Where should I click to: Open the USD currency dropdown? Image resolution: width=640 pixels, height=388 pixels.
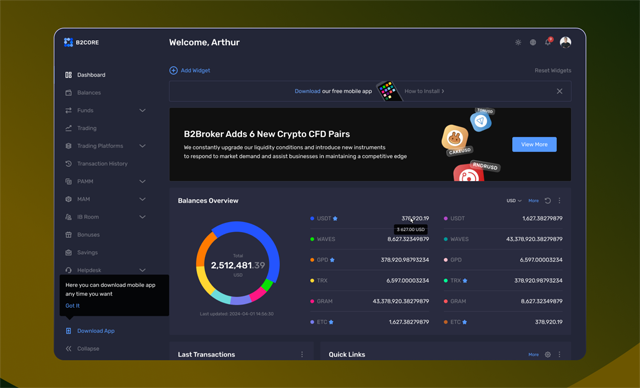(514, 201)
